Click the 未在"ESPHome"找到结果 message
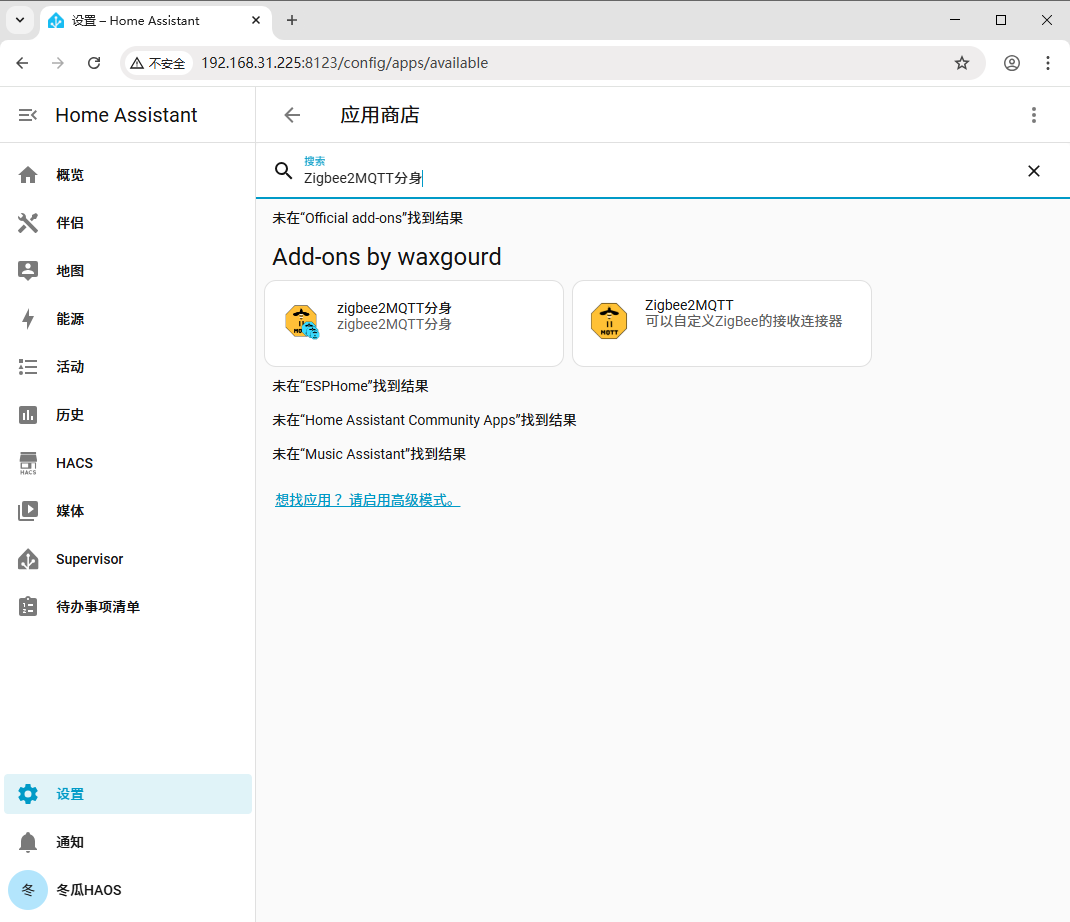The width and height of the screenshot is (1070, 922). (x=351, y=386)
